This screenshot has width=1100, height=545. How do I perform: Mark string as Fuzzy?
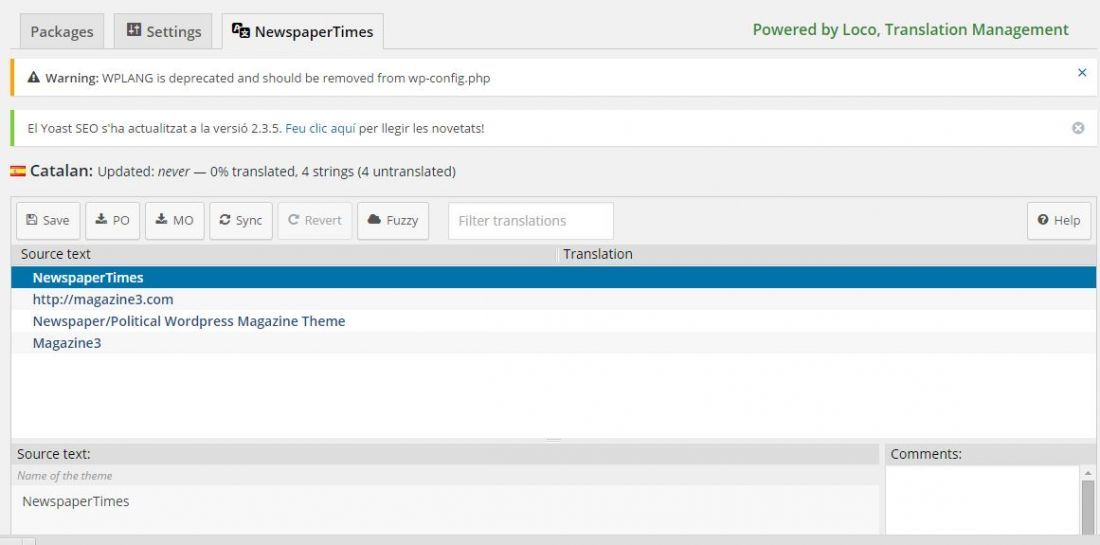(393, 220)
